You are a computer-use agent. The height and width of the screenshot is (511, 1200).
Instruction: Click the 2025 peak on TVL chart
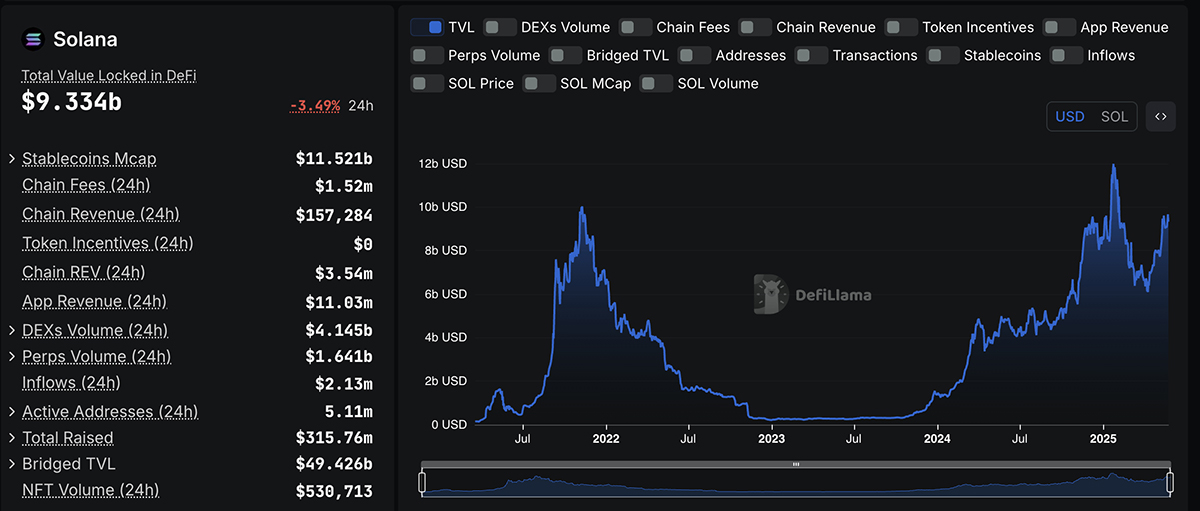[x=1113, y=166]
